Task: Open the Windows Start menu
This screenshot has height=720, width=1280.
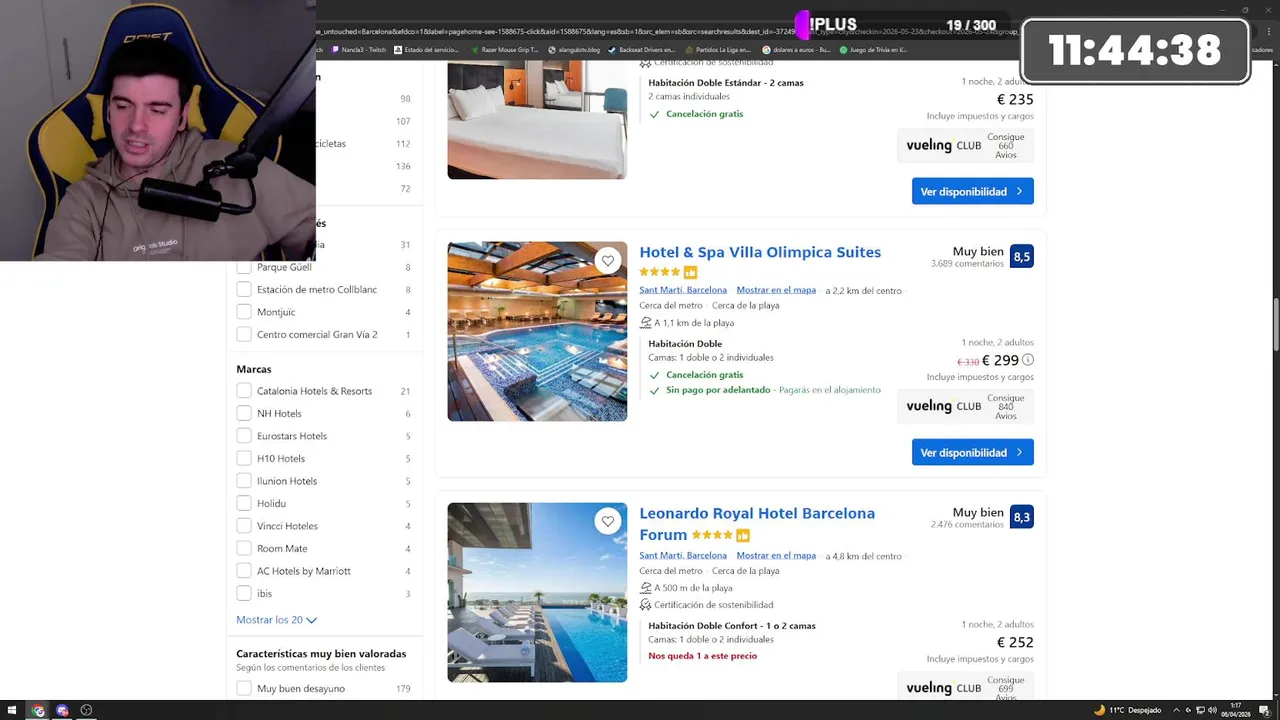Action: pos(12,710)
